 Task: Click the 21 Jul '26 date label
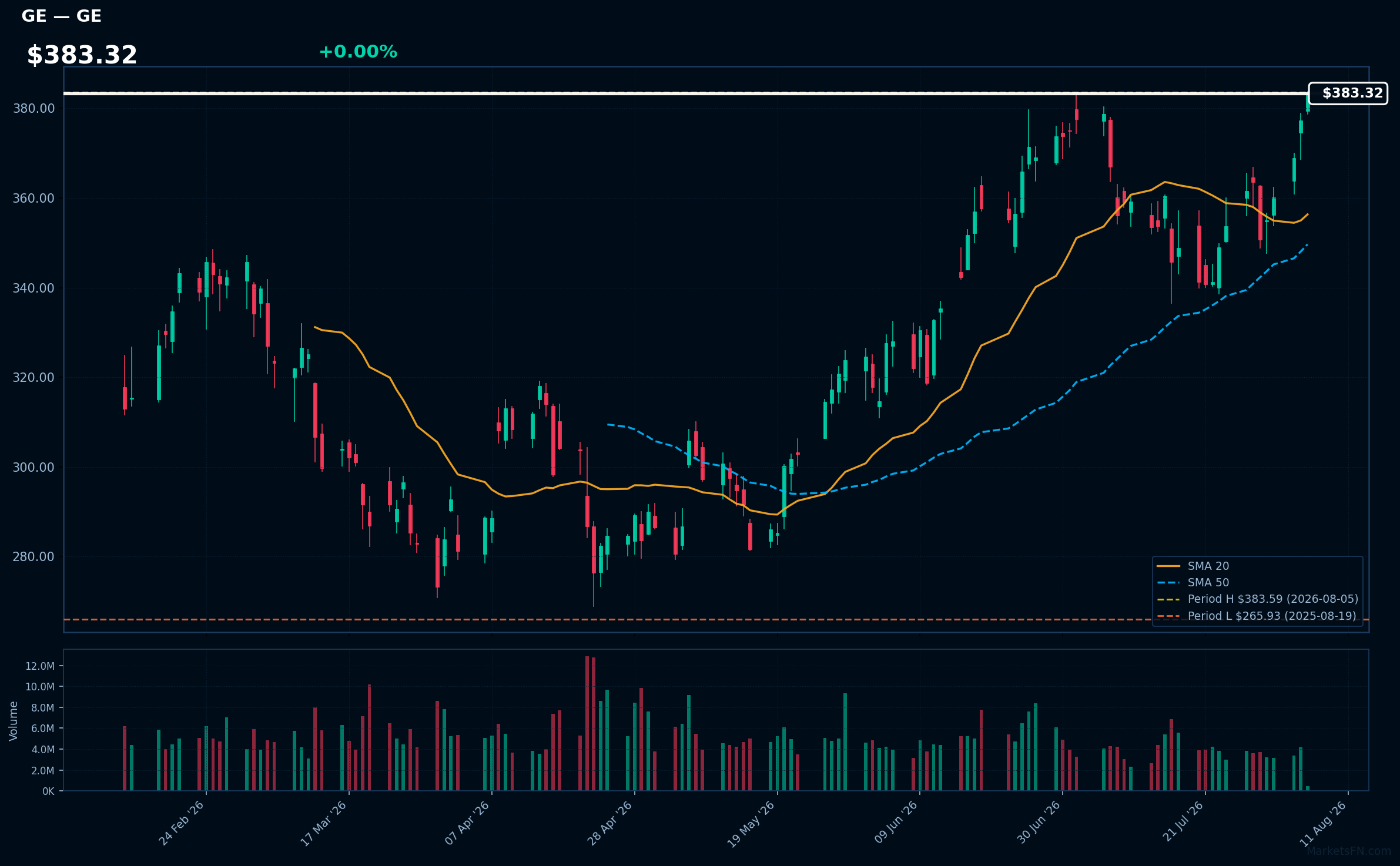tap(1183, 821)
